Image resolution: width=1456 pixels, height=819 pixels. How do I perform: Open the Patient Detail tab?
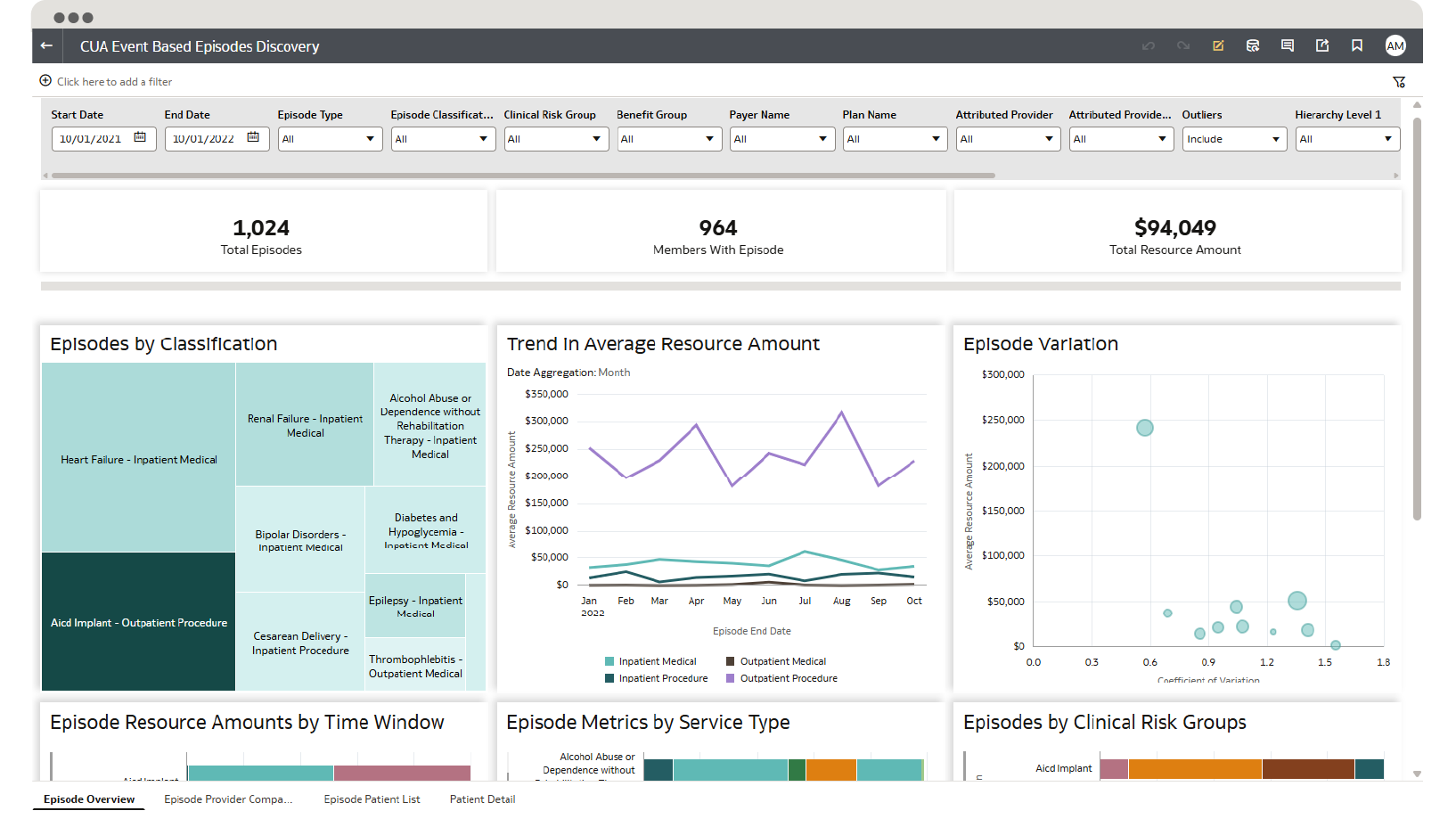click(x=482, y=799)
